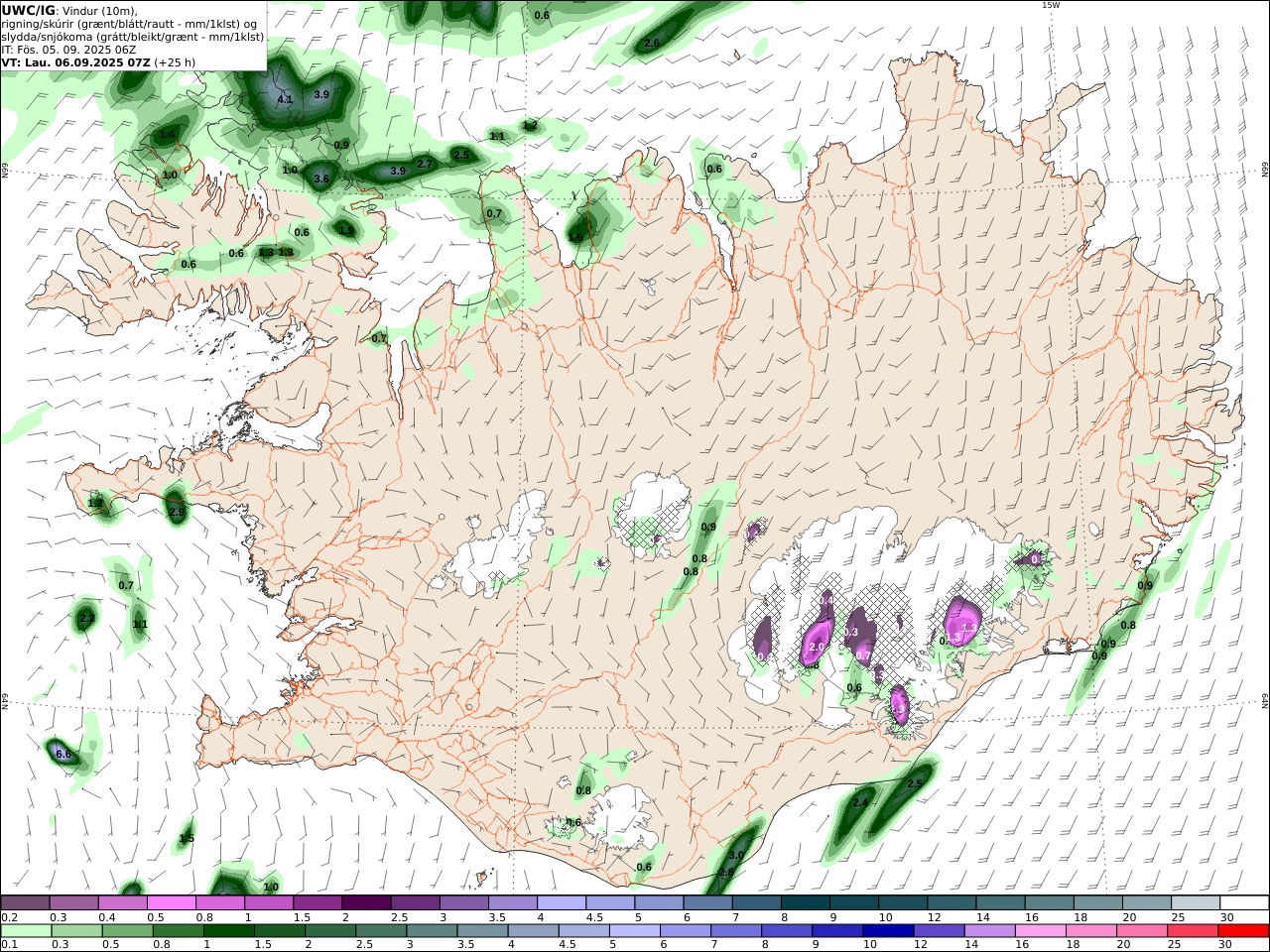
Task: Pick the darkest green rain swatch between 1 and 1.5
Action: click(228, 931)
